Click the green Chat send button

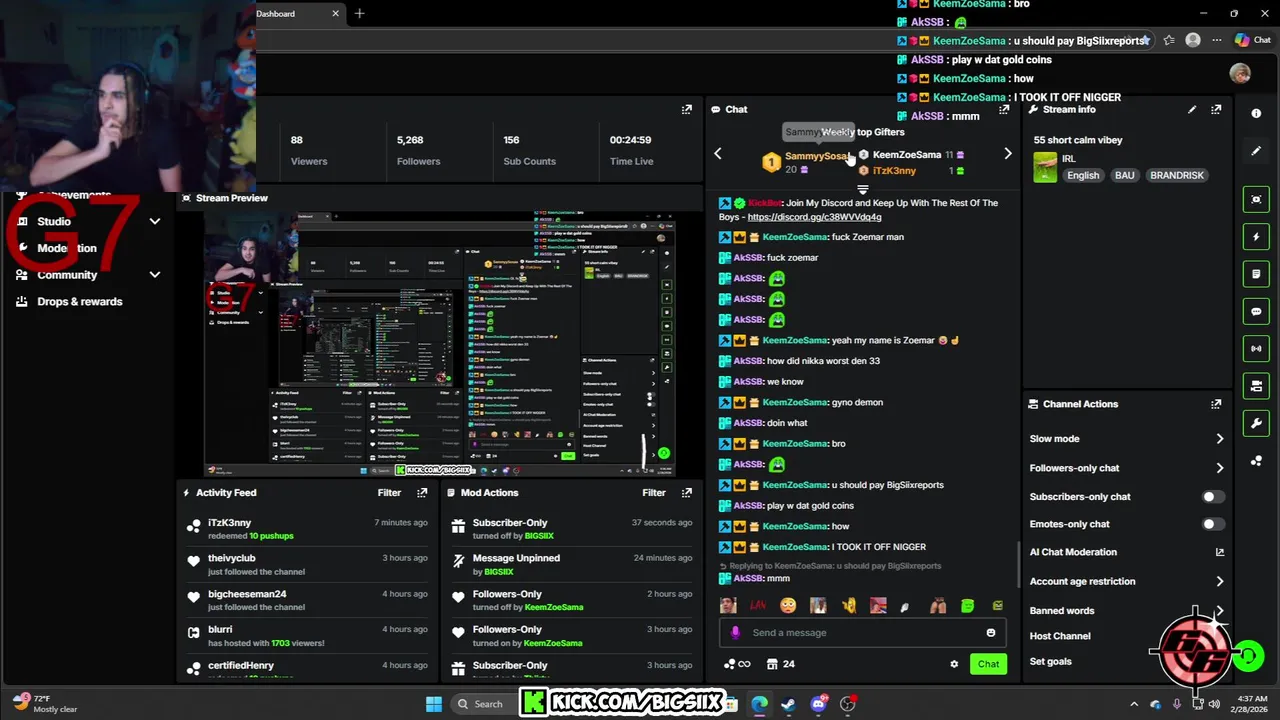pyautogui.click(x=988, y=664)
